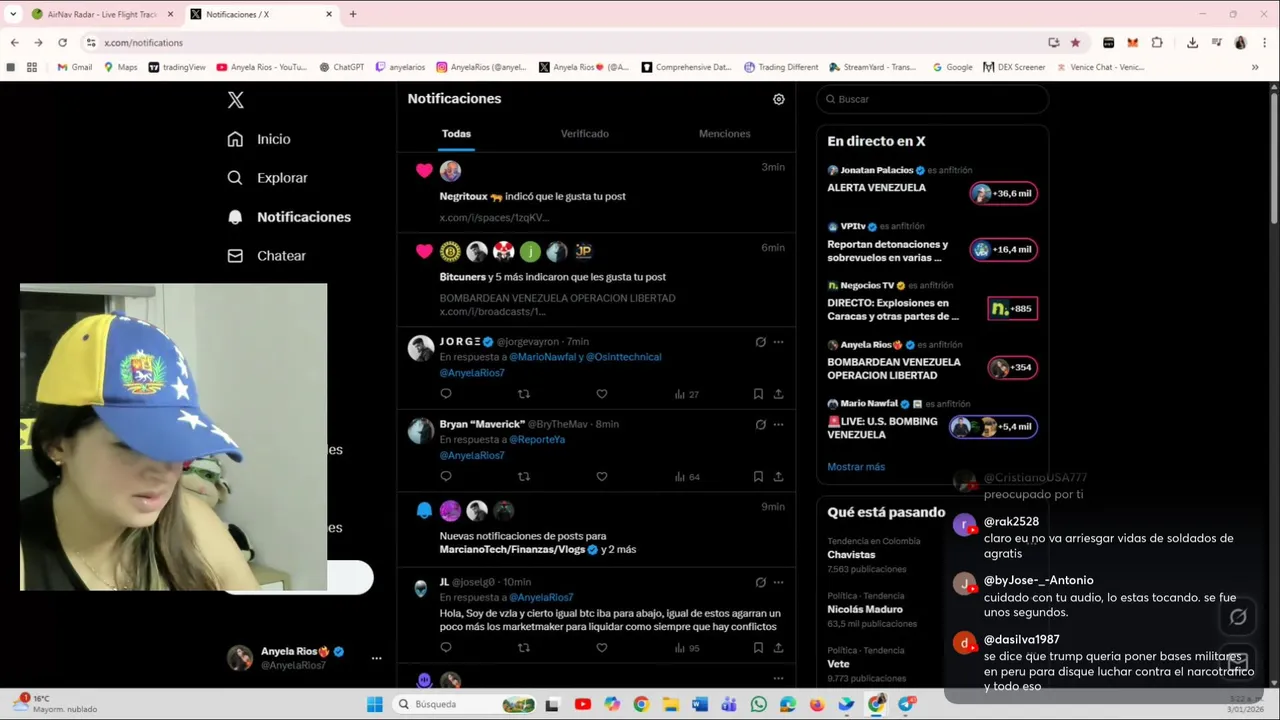Open Notificaciones in sidebar
This screenshot has height=720, width=1280.
(289, 217)
